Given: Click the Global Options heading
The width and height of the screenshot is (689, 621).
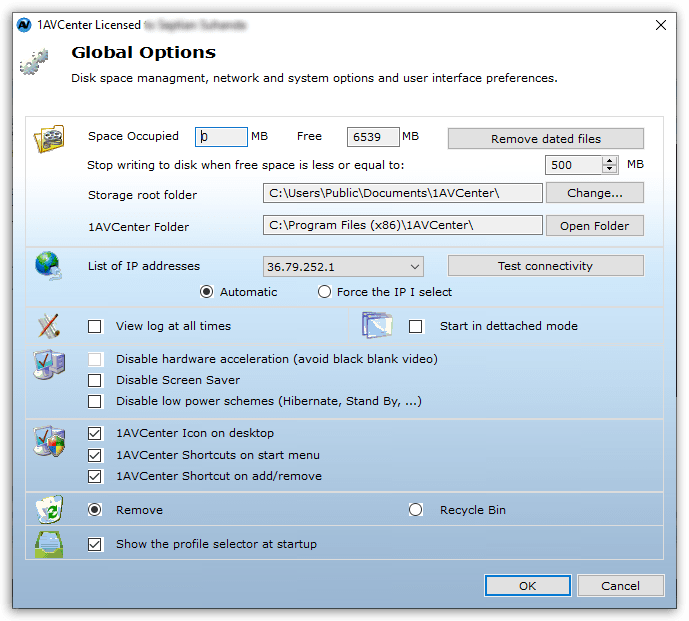Looking at the screenshot, I should point(144,53).
